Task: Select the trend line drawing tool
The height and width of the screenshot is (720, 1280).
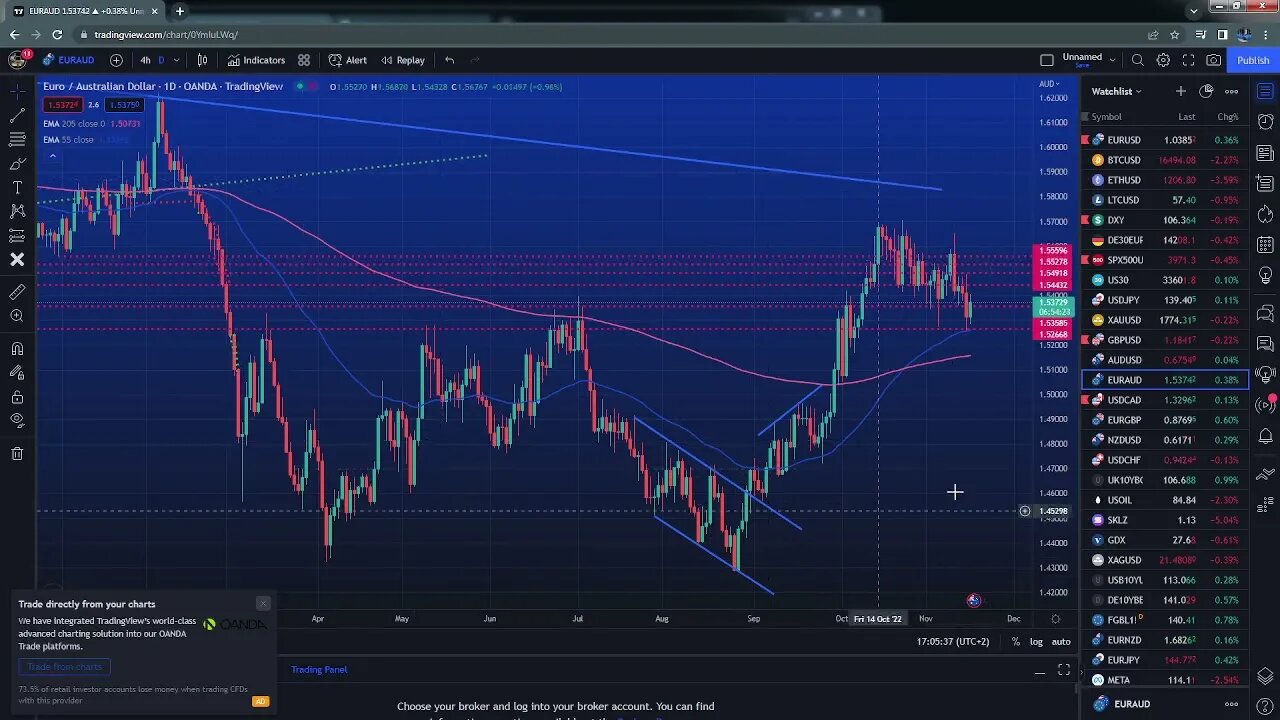Action: 17,116
